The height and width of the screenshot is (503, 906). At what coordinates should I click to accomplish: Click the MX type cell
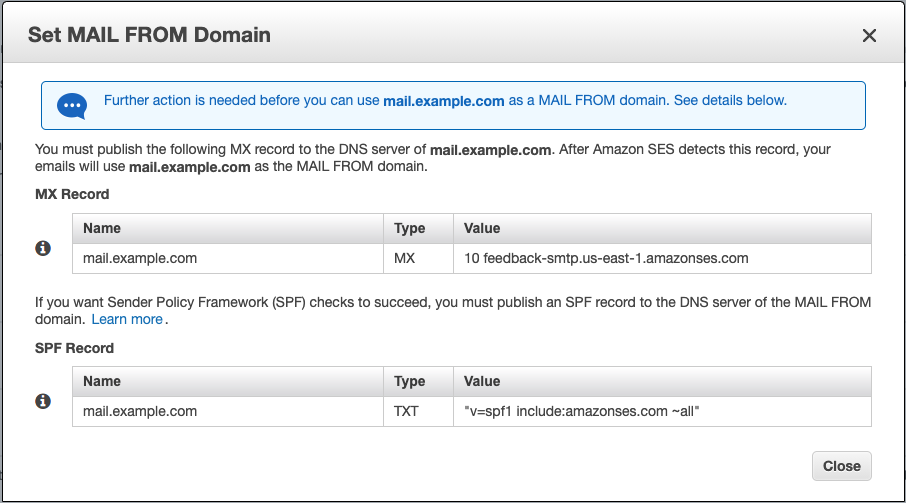pos(405,258)
